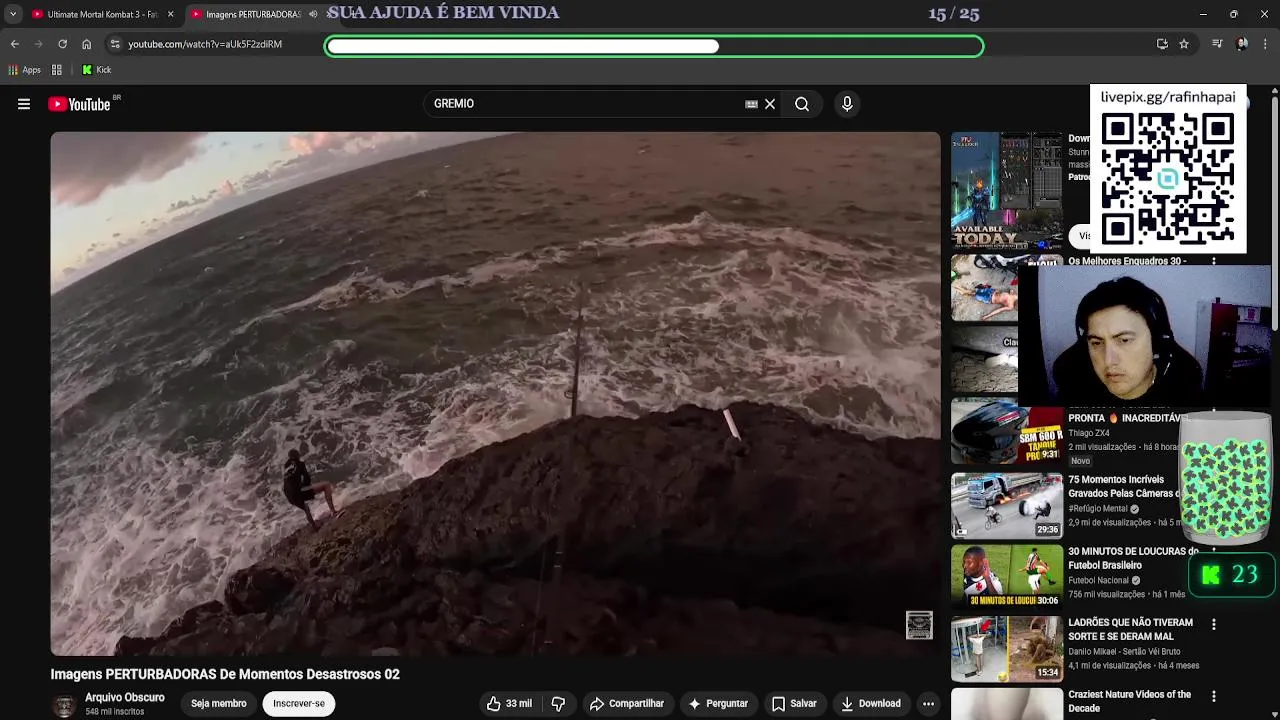Download the video
The width and height of the screenshot is (1280, 720).
871,704
